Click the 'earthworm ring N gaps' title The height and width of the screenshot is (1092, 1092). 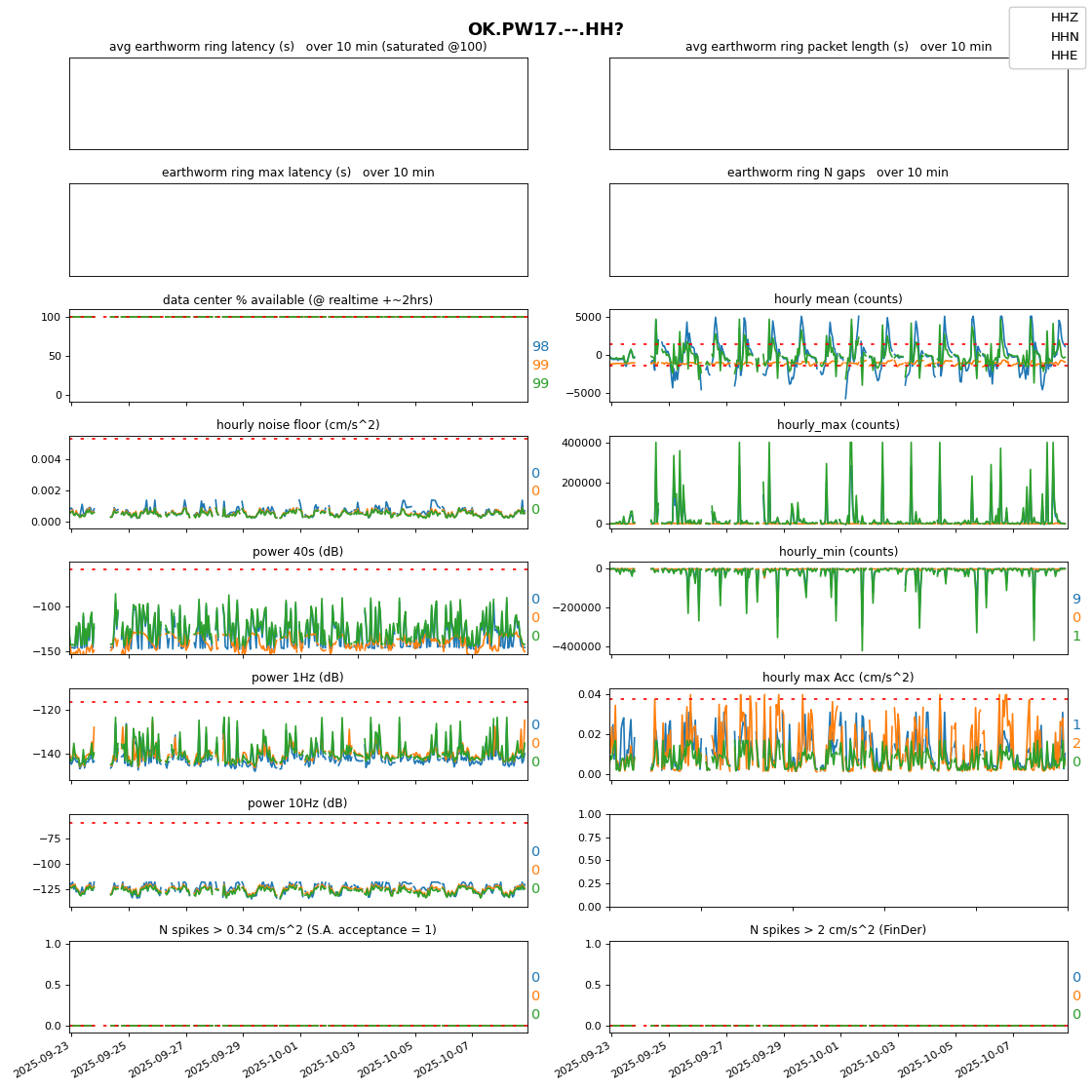click(838, 173)
